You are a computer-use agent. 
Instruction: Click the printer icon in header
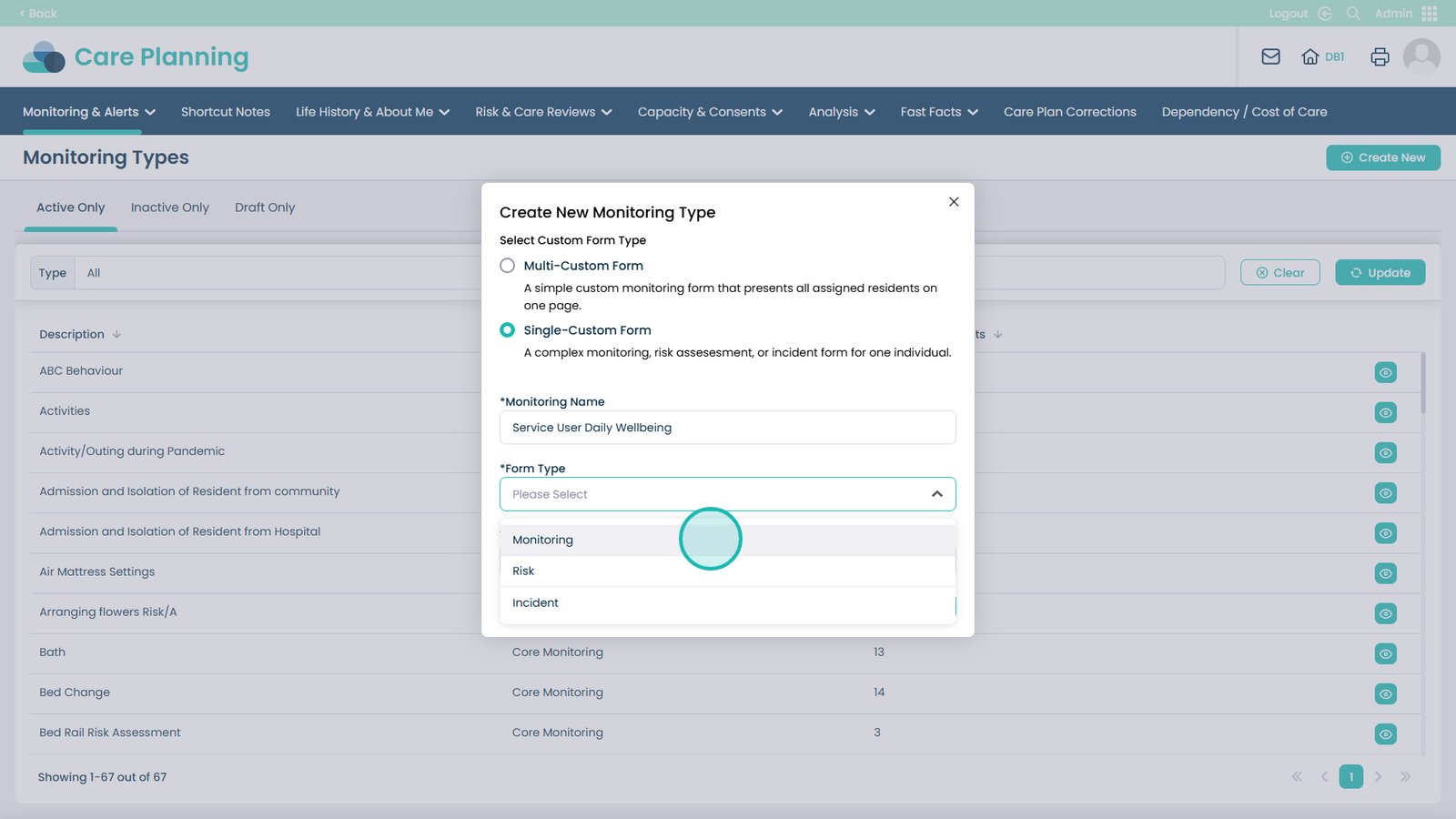[x=1380, y=56]
